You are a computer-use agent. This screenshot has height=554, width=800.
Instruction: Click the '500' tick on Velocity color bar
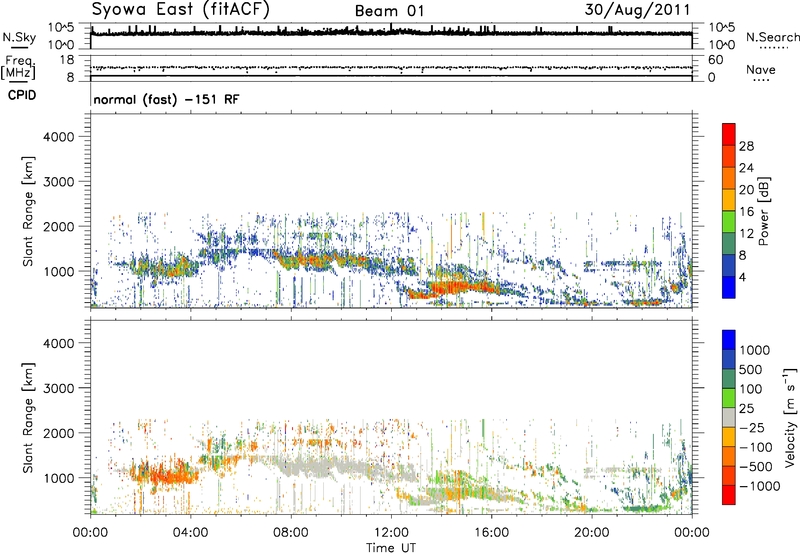tap(753, 369)
